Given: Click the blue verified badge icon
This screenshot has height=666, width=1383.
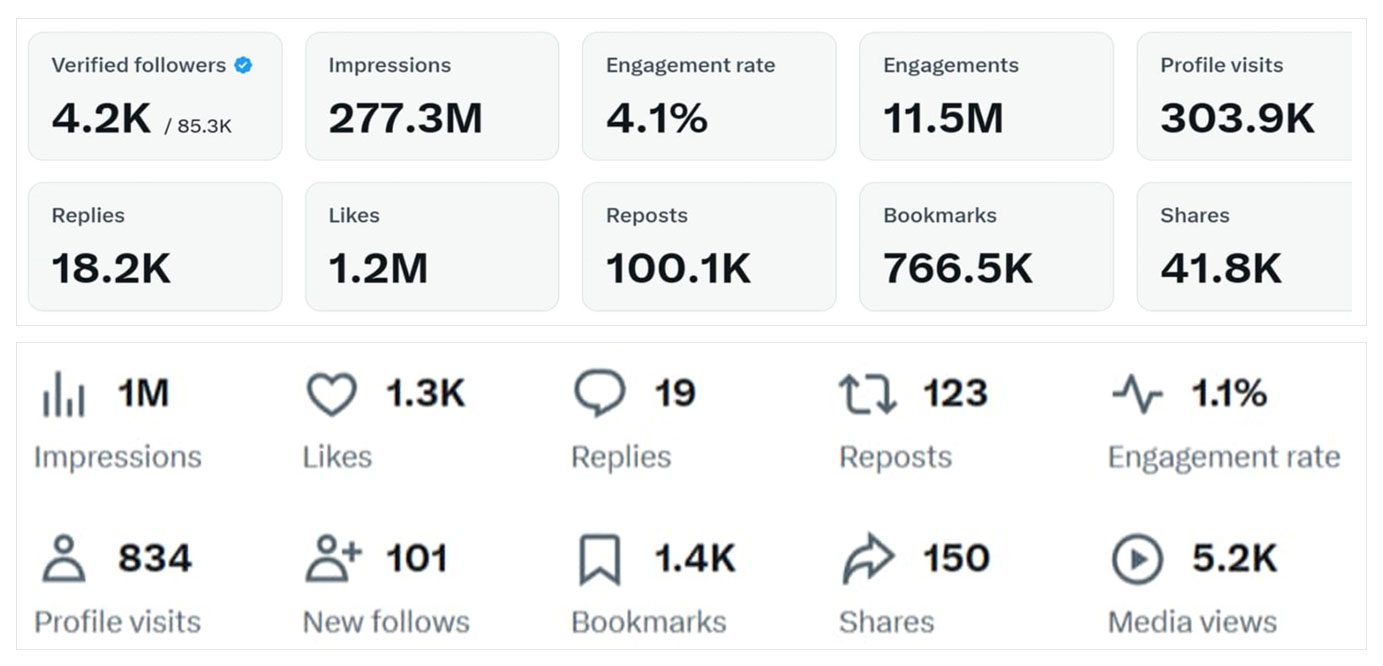Looking at the screenshot, I should [243, 66].
